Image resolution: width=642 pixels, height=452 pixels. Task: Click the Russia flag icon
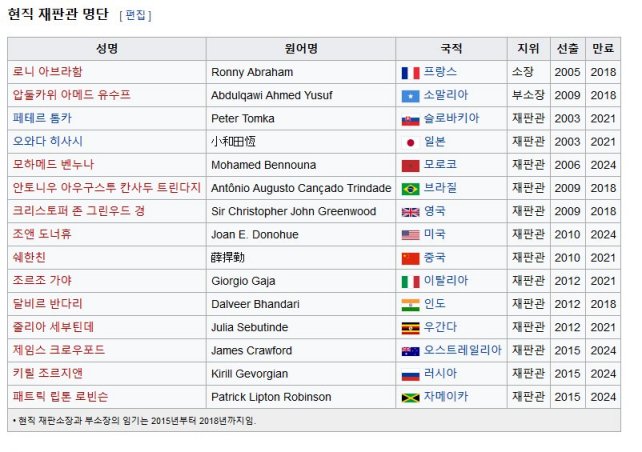click(x=410, y=374)
